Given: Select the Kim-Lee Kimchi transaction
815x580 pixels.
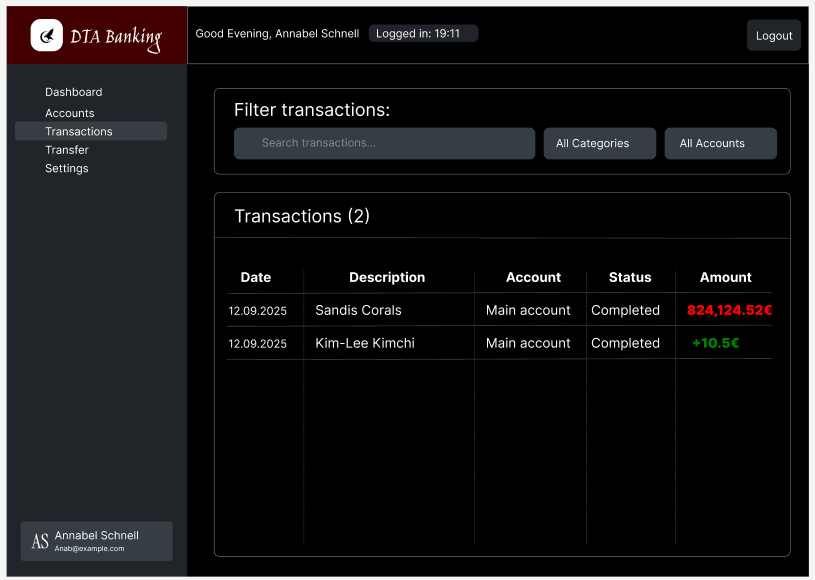Looking at the screenshot, I should tap(364, 343).
